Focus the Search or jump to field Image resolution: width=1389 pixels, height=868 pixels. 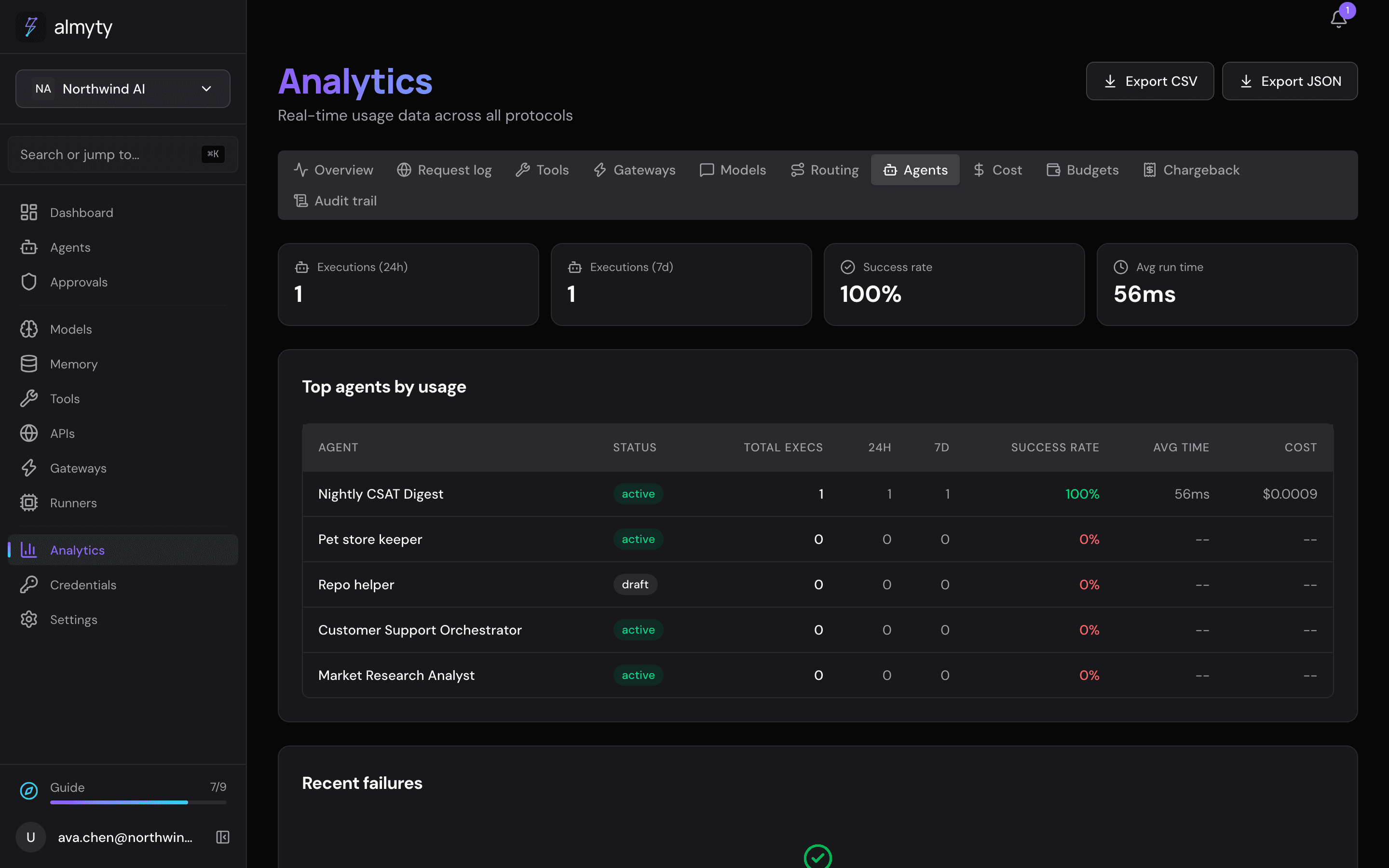[123, 154]
